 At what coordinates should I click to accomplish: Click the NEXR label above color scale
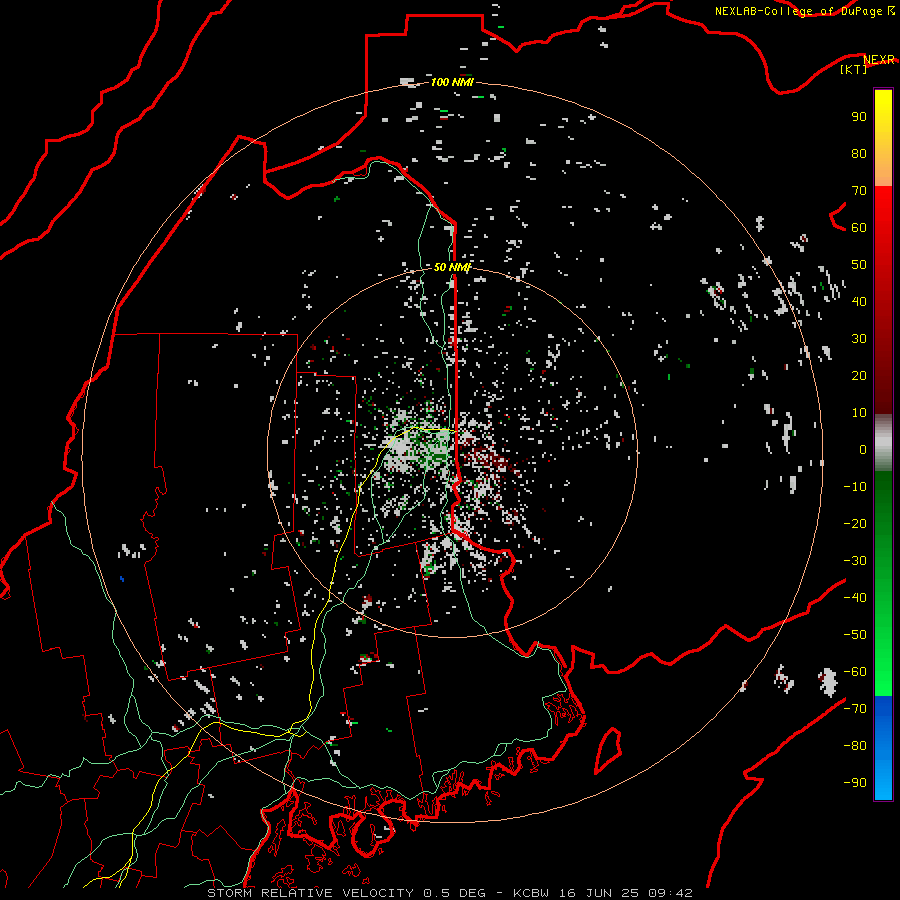point(878,60)
